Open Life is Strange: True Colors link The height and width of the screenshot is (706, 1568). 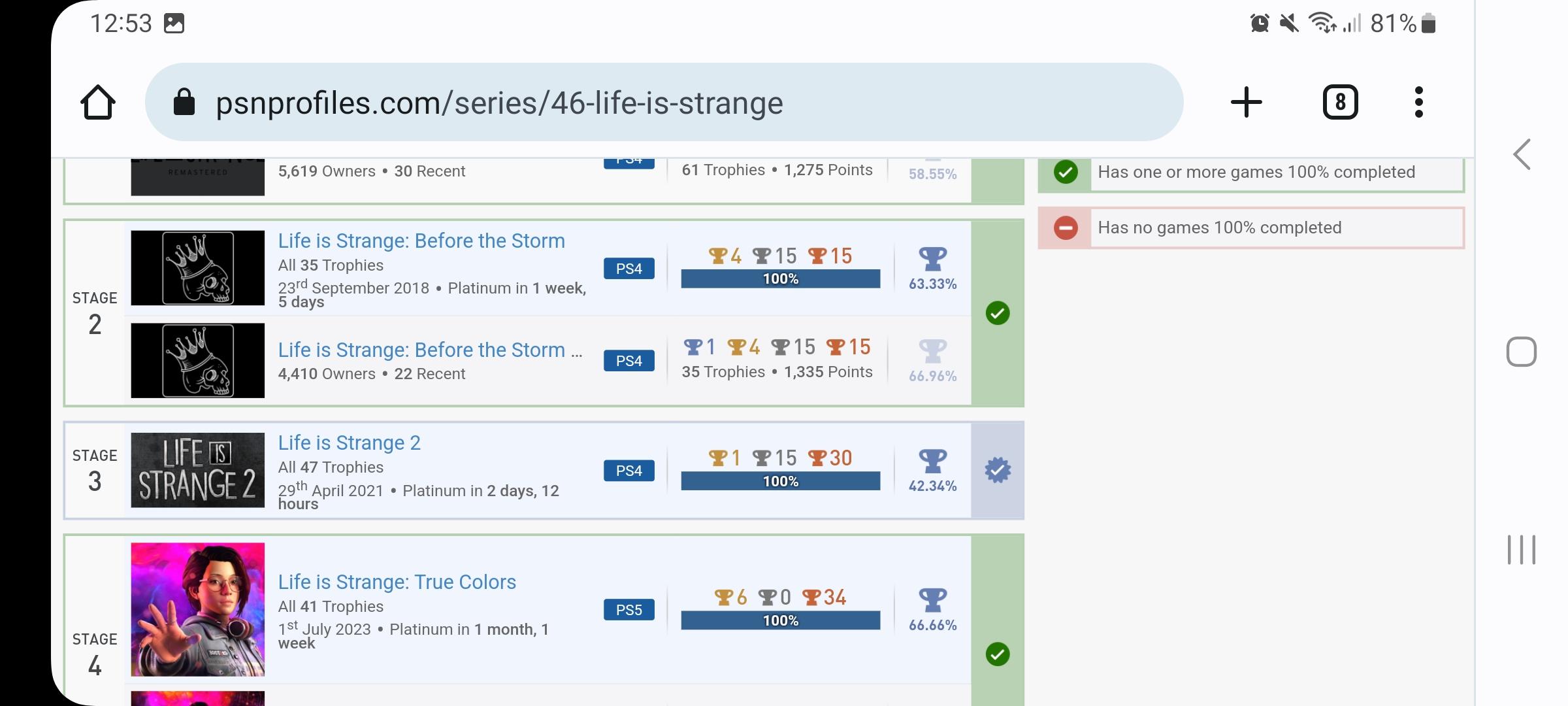click(x=397, y=582)
